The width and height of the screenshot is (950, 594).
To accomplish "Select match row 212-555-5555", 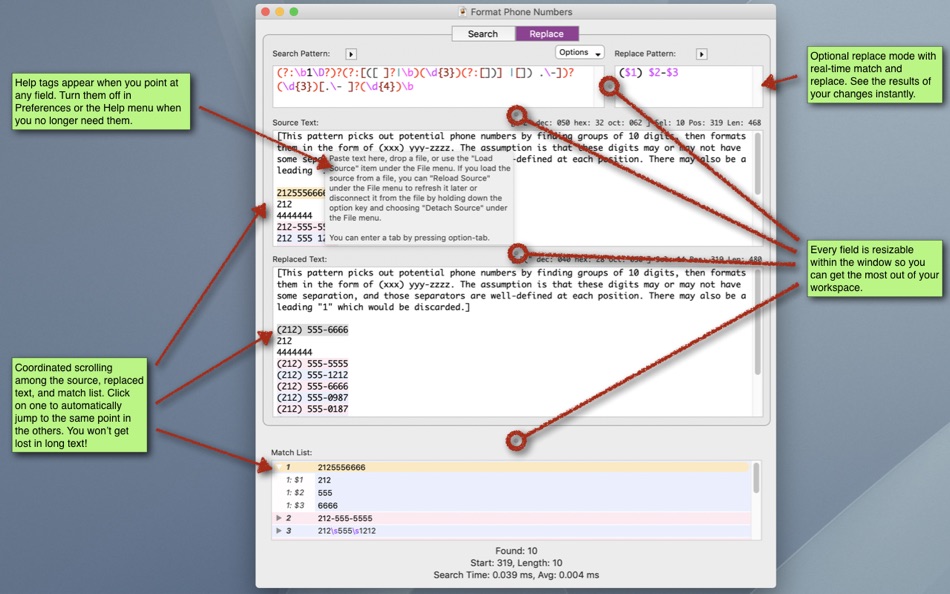I will pyautogui.click(x=512, y=518).
